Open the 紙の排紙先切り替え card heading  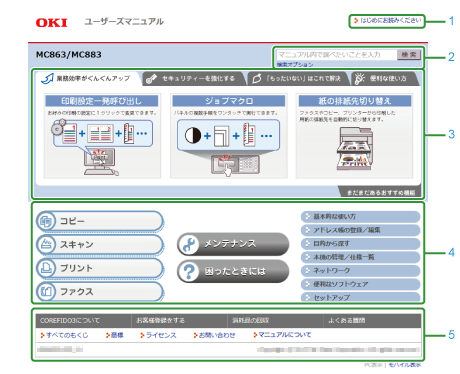[x=355, y=101]
